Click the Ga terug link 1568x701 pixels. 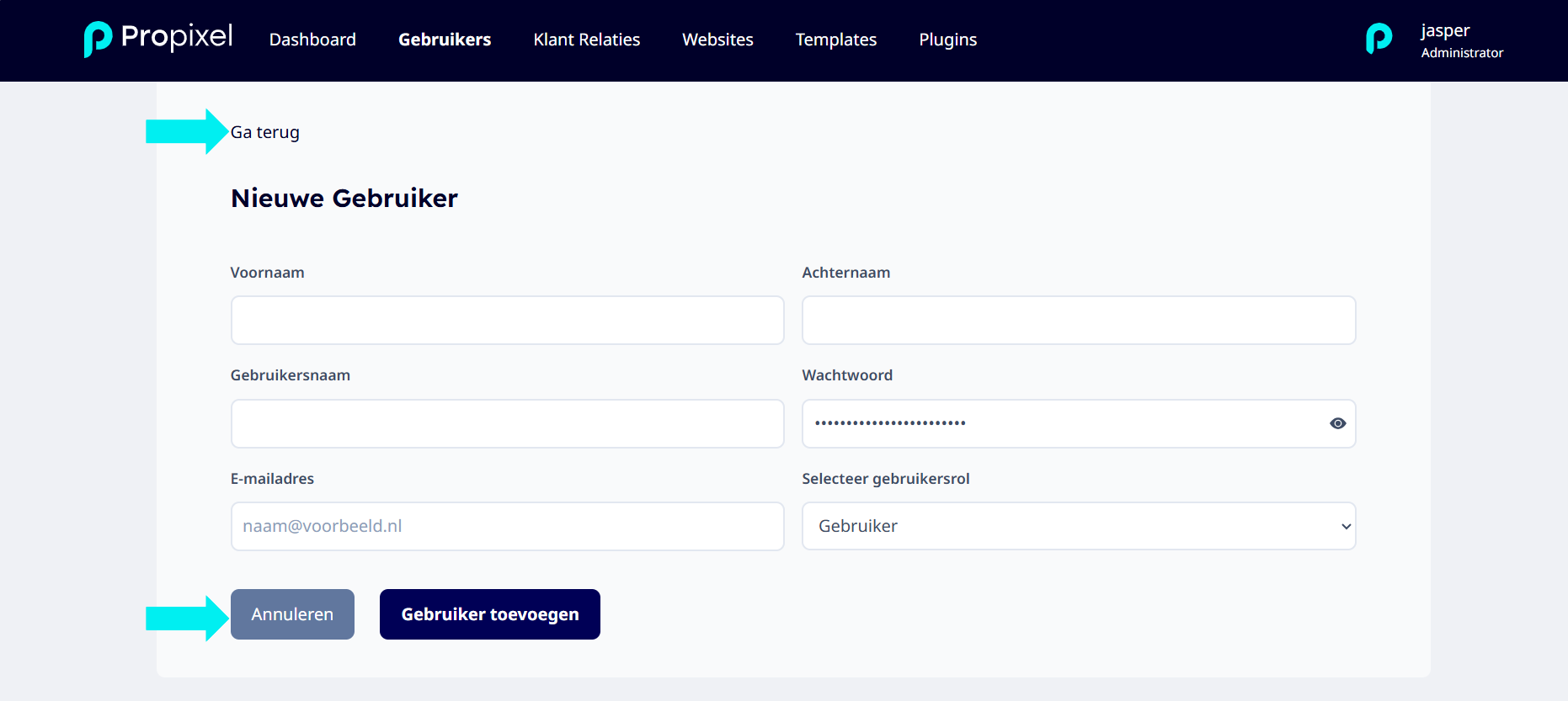(x=265, y=132)
